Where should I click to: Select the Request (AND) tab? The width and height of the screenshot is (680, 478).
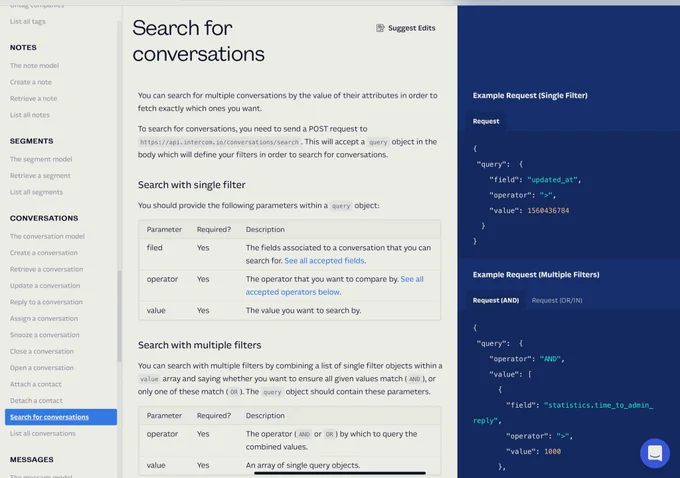[x=496, y=300]
